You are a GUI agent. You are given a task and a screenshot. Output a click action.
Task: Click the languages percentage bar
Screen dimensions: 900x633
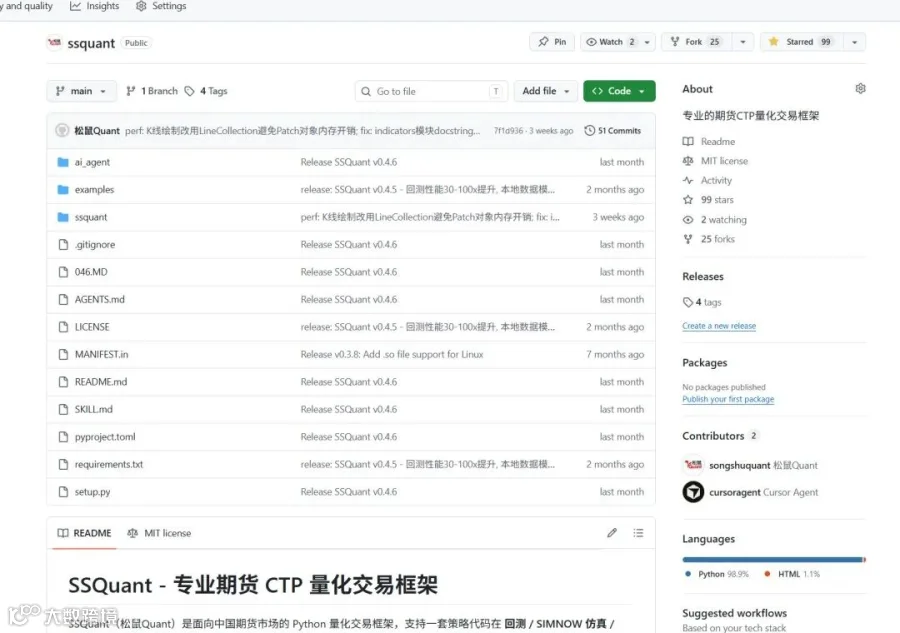coord(774,560)
